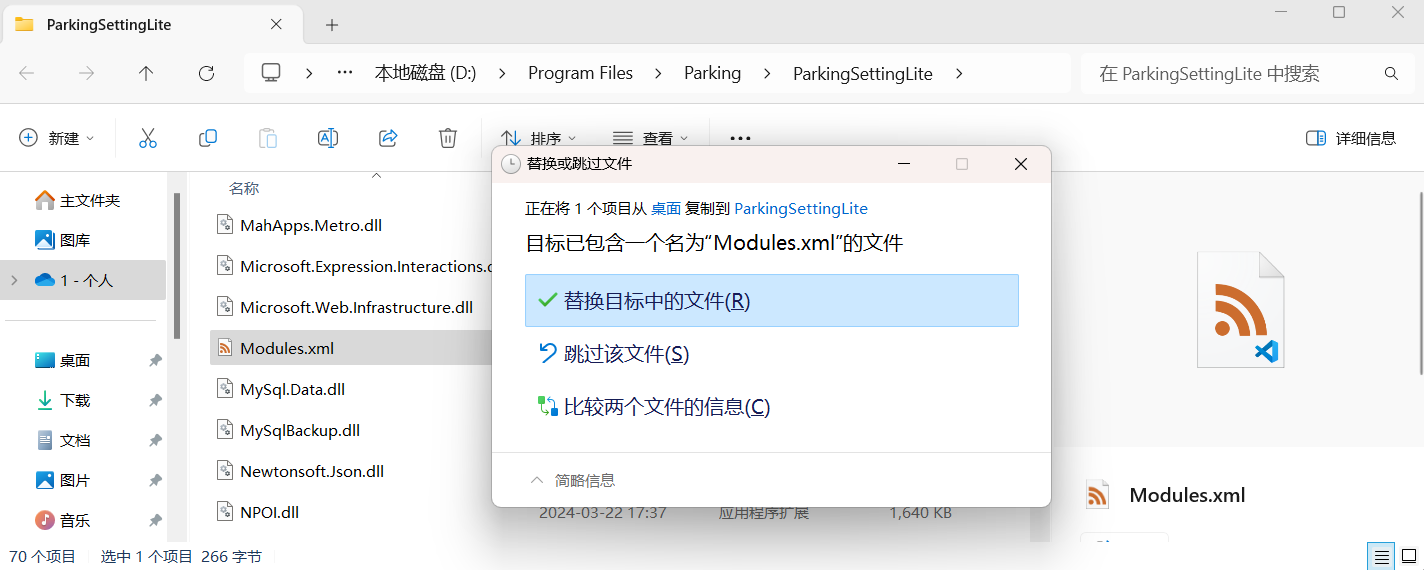Click Program Files in the address bar

pyautogui.click(x=580, y=73)
